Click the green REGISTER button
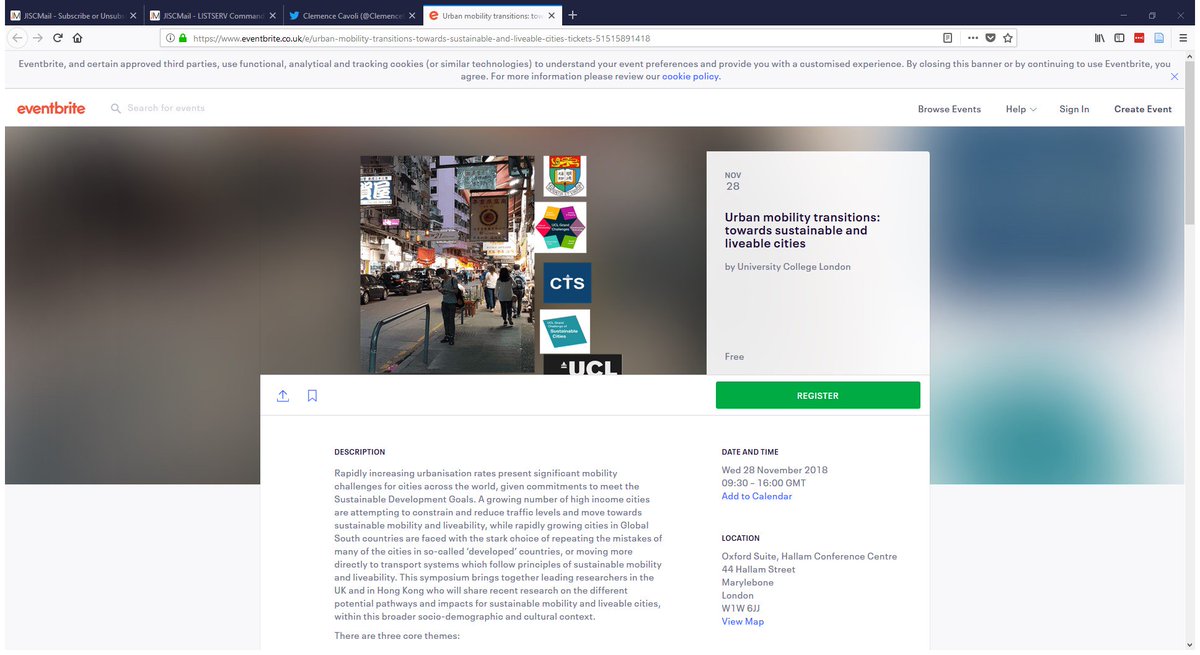This screenshot has height=655, width=1200. (818, 395)
